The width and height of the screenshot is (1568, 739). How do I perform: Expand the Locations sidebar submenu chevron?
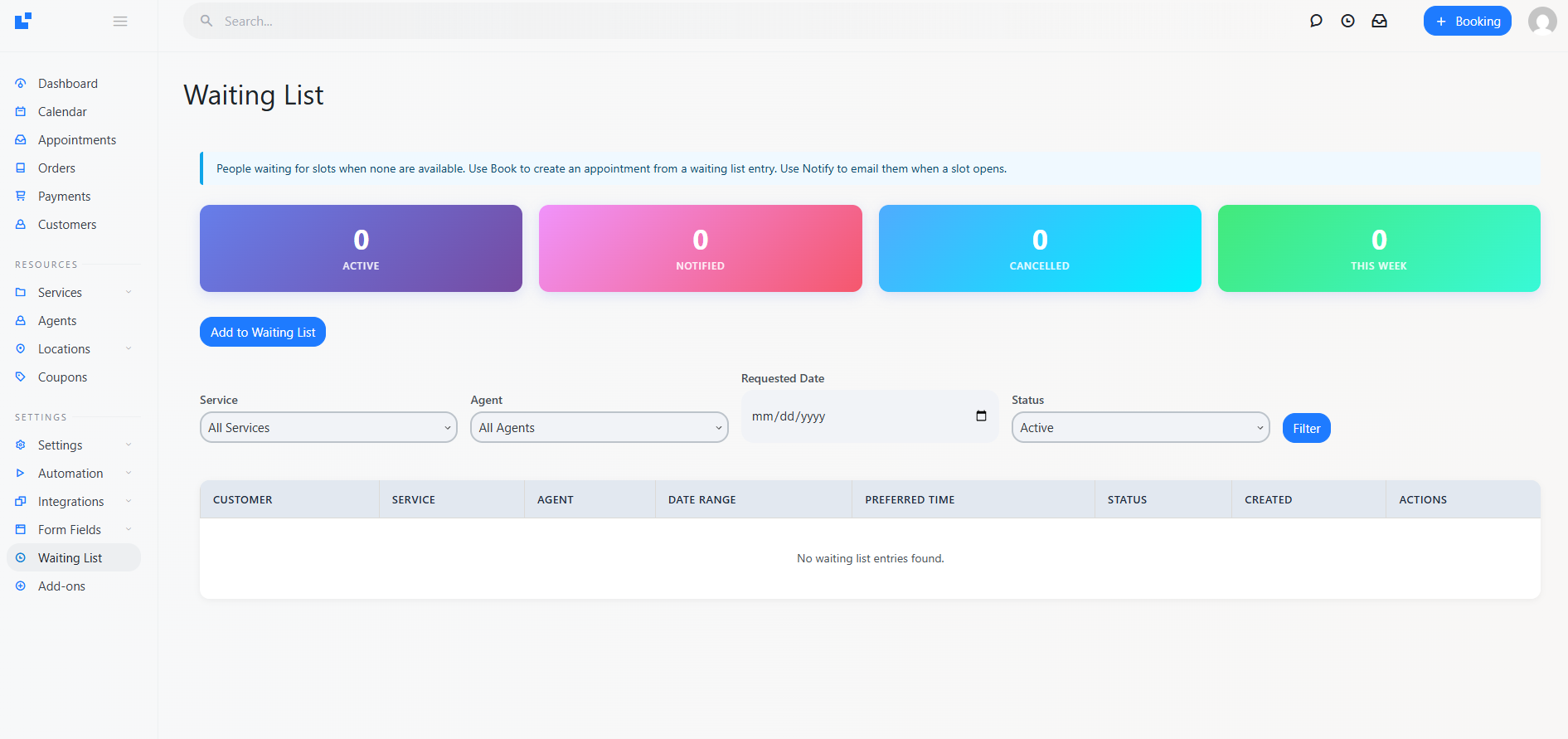(129, 348)
